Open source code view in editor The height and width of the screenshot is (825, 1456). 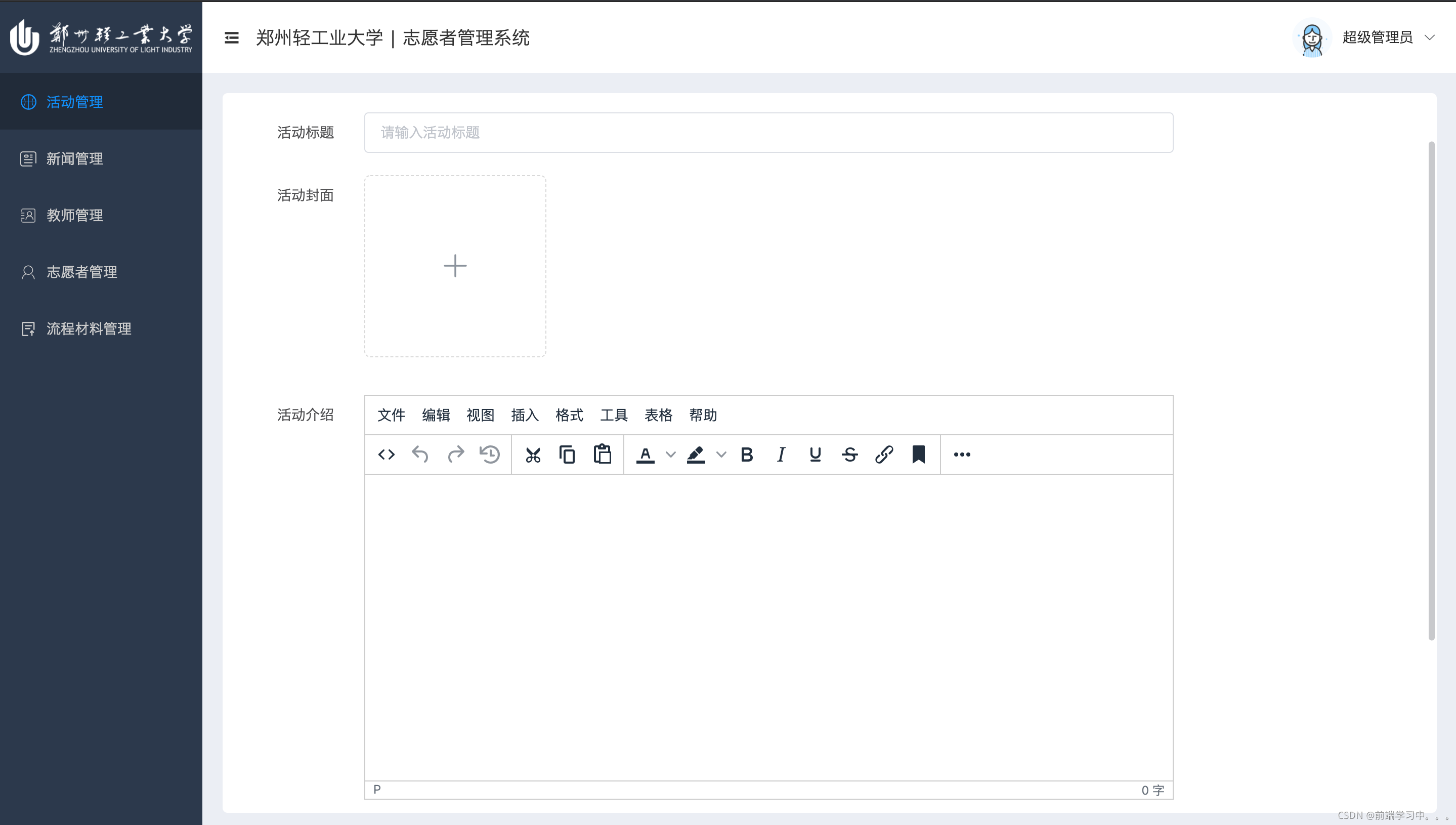[386, 455]
